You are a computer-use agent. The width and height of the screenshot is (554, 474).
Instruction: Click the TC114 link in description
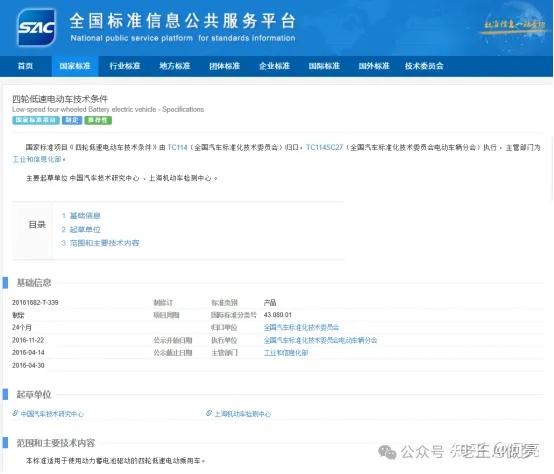pos(177,147)
